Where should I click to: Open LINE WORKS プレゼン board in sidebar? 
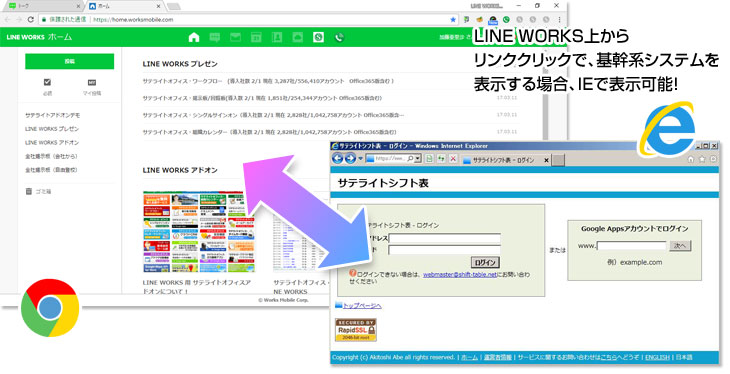(52, 129)
